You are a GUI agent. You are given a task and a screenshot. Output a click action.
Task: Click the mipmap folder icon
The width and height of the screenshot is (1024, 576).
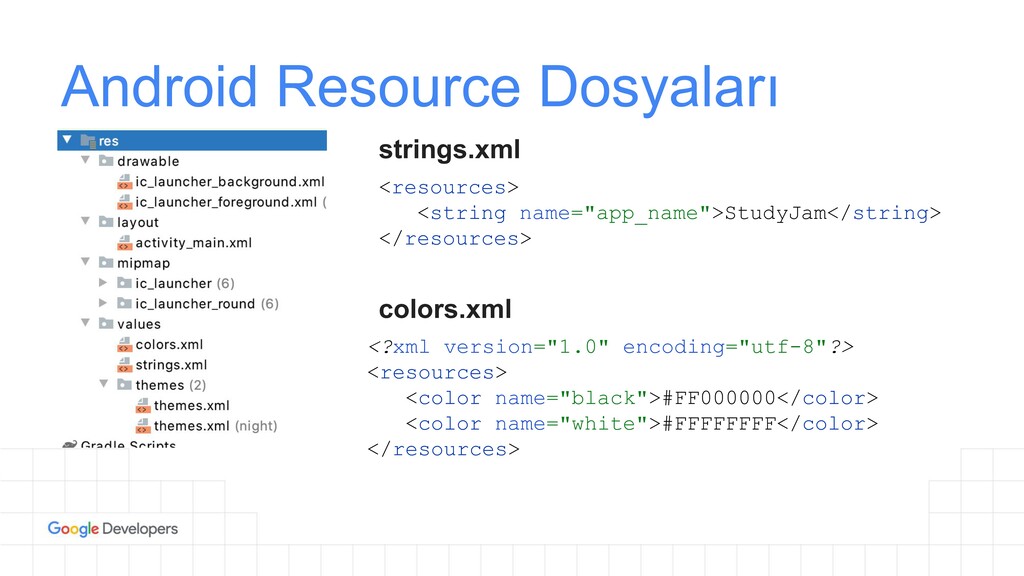click(x=106, y=263)
